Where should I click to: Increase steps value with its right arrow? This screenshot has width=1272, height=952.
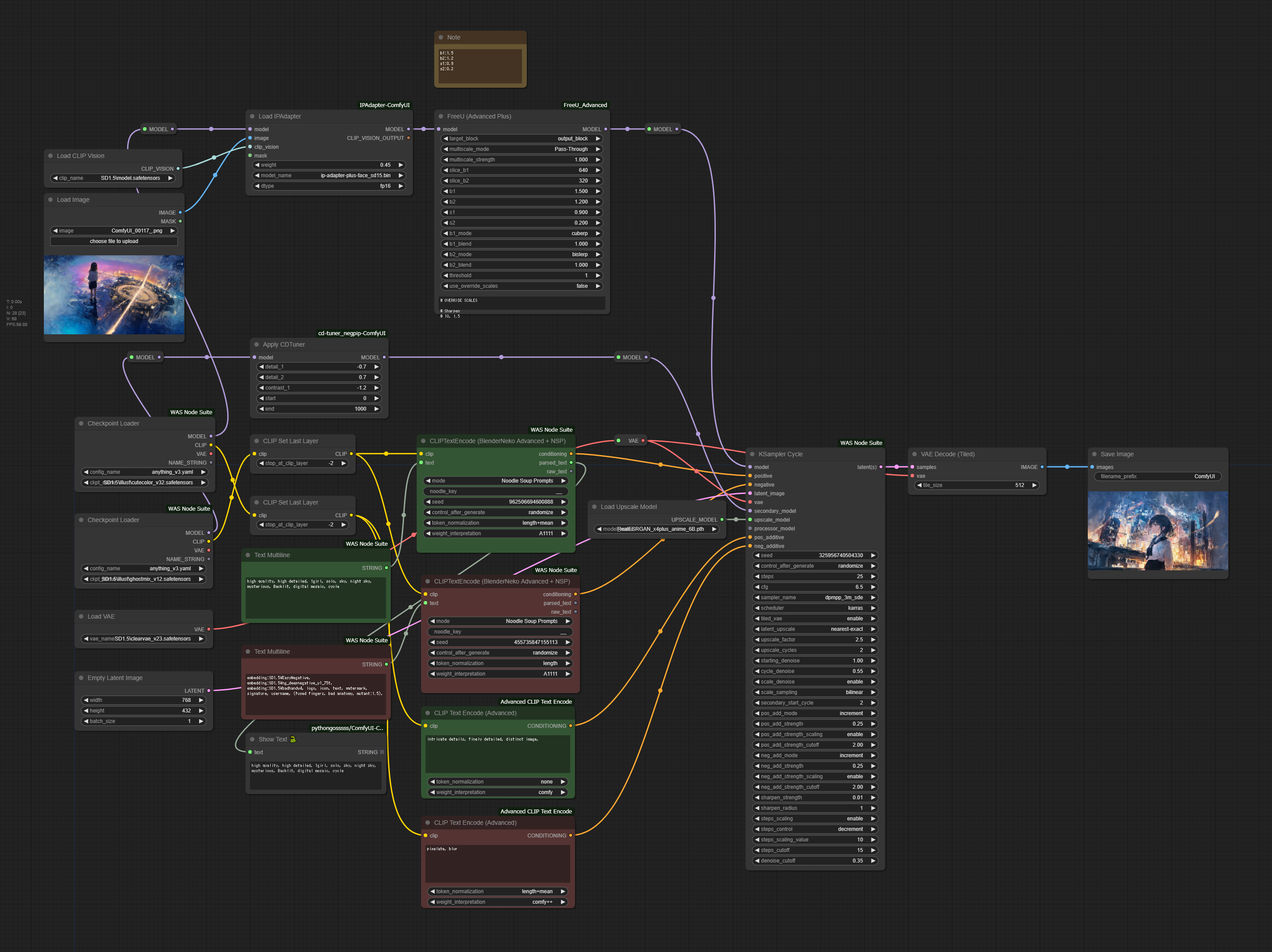pos(873,576)
